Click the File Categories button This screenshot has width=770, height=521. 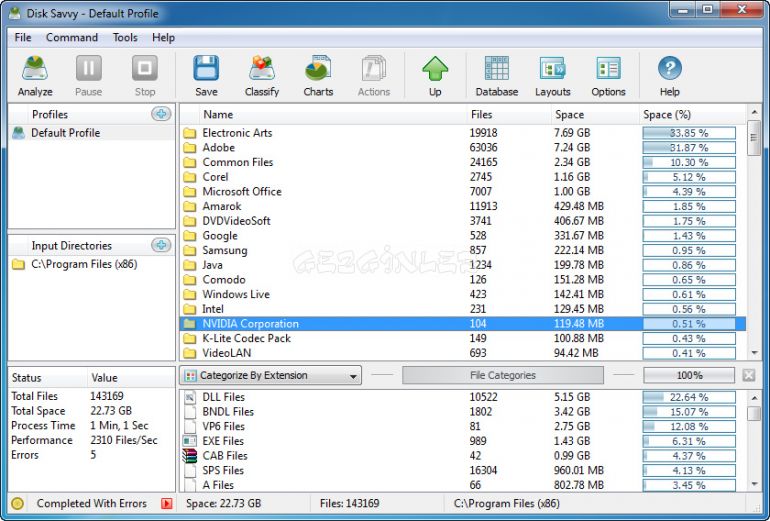point(503,376)
